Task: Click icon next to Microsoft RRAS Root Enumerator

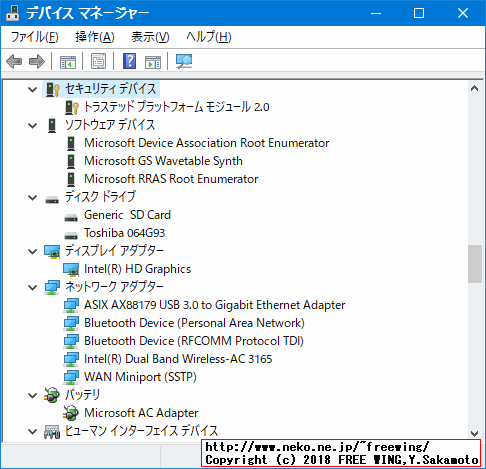Action: [x=71, y=179]
